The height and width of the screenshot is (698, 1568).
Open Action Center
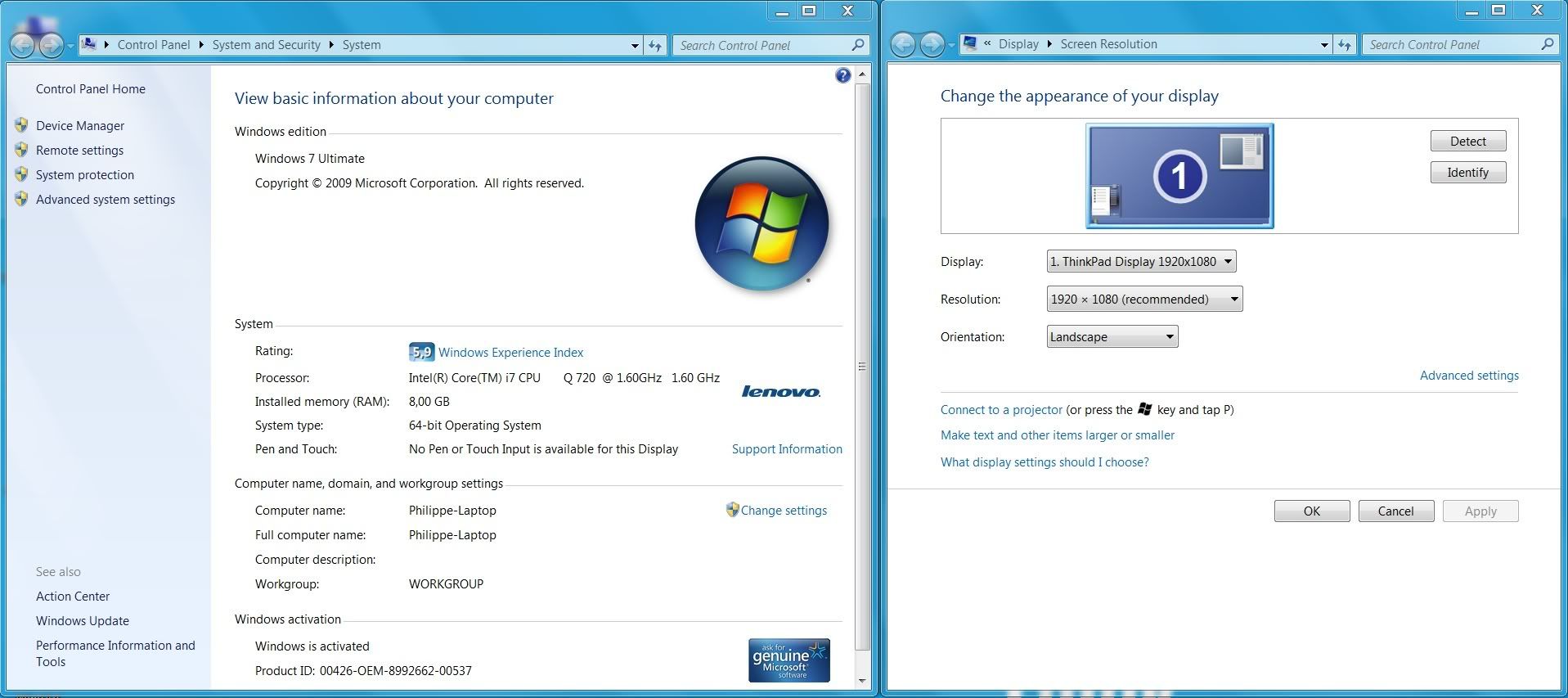pos(73,597)
